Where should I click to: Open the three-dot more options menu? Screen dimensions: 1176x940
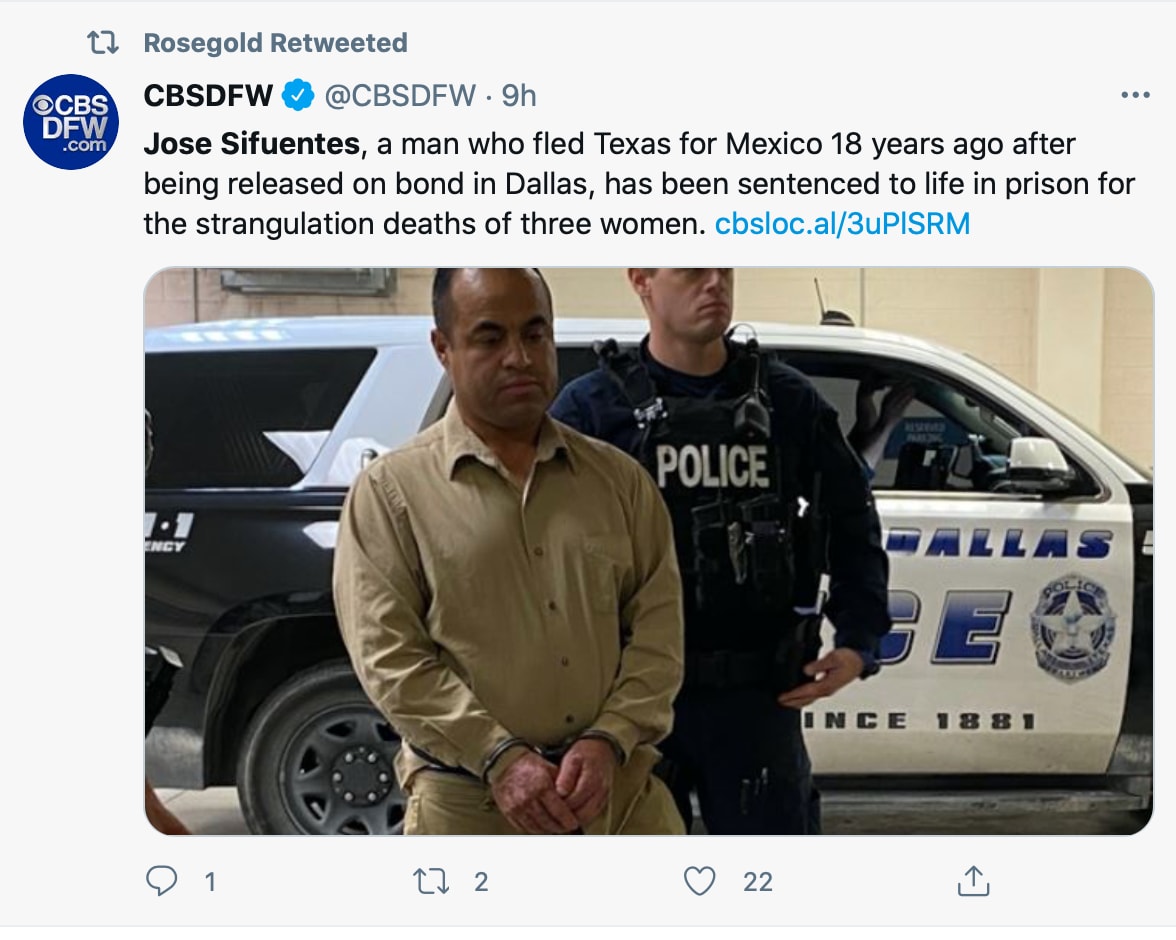(1135, 96)
